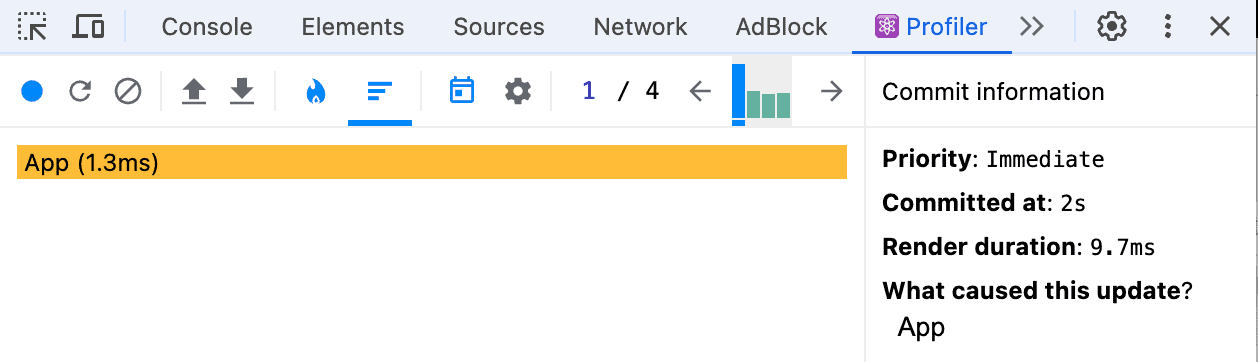Load a saved profile with upload icon
Image resolution: width=1258 pixels, height=362 pixels.
[x=194, y=92]
